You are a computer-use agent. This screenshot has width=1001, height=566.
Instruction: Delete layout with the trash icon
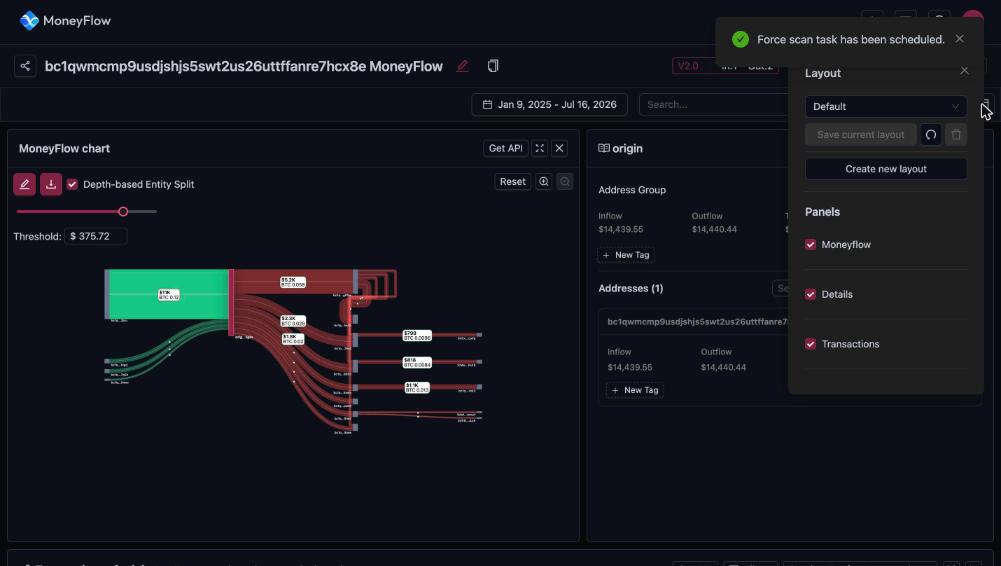pos(956,135)
